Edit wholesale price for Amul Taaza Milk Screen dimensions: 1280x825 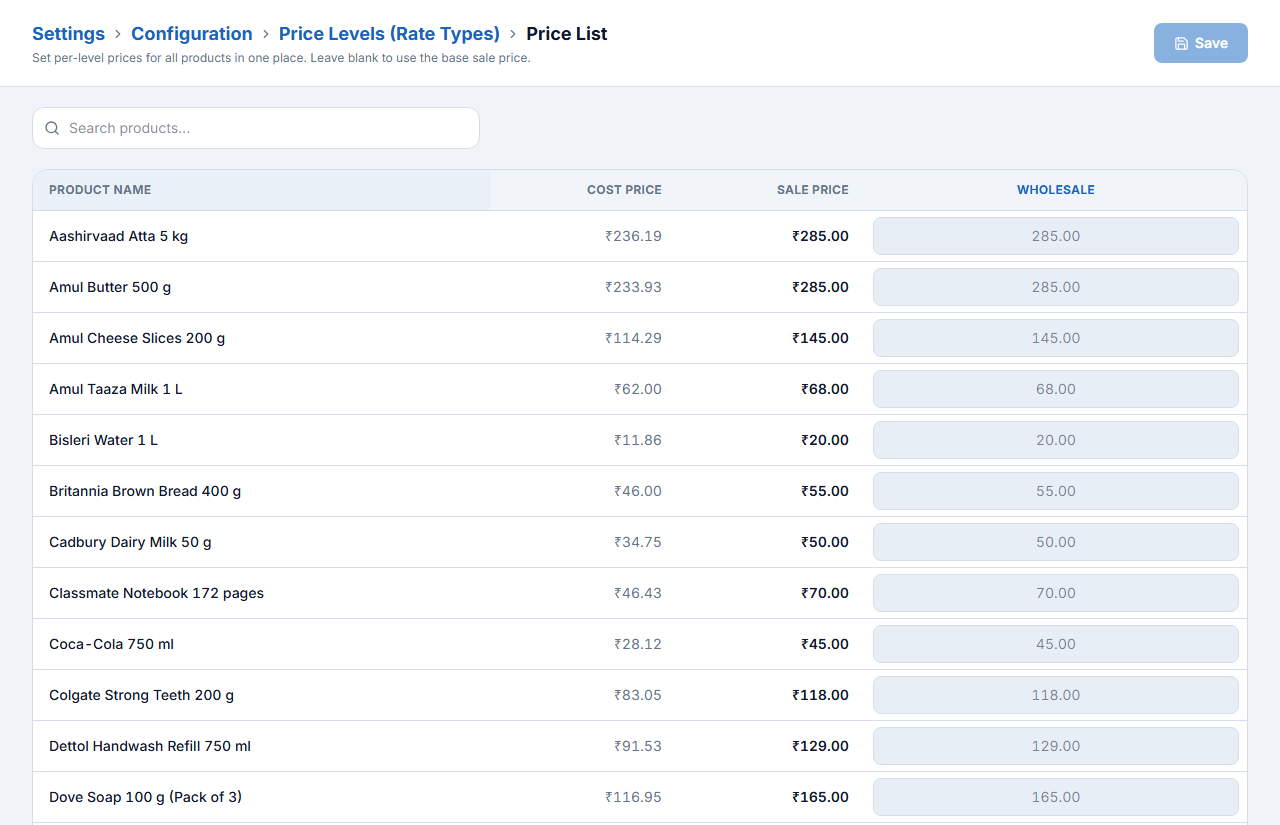1056,389
